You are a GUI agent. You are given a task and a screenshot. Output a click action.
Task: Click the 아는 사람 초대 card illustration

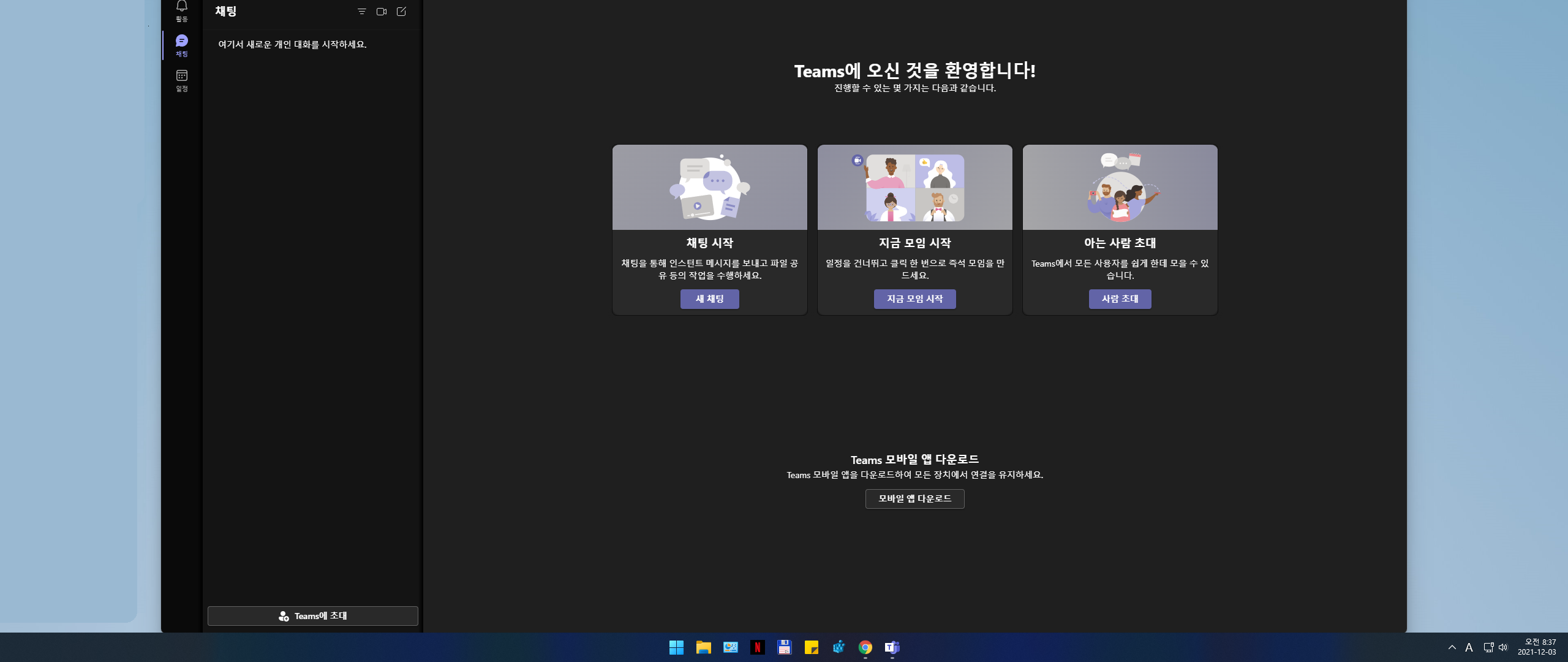(1120, 188)
